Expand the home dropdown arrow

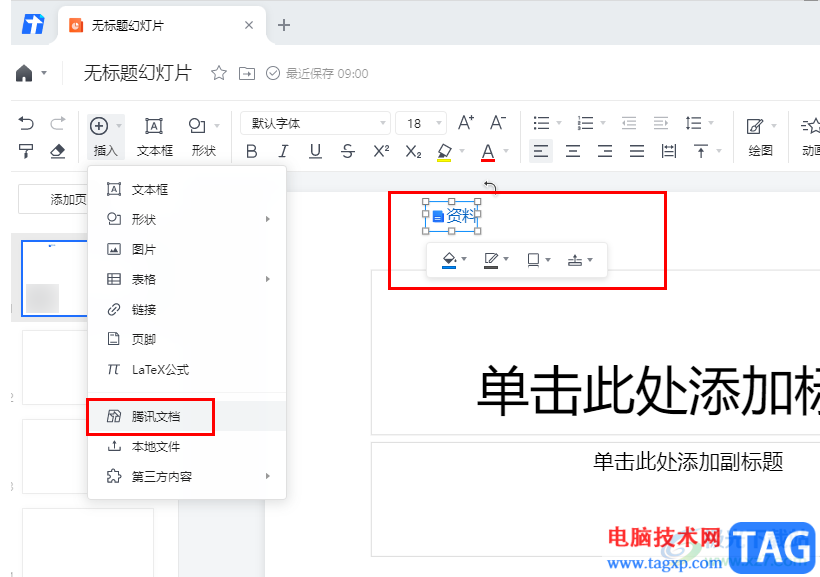click(44, 73)
